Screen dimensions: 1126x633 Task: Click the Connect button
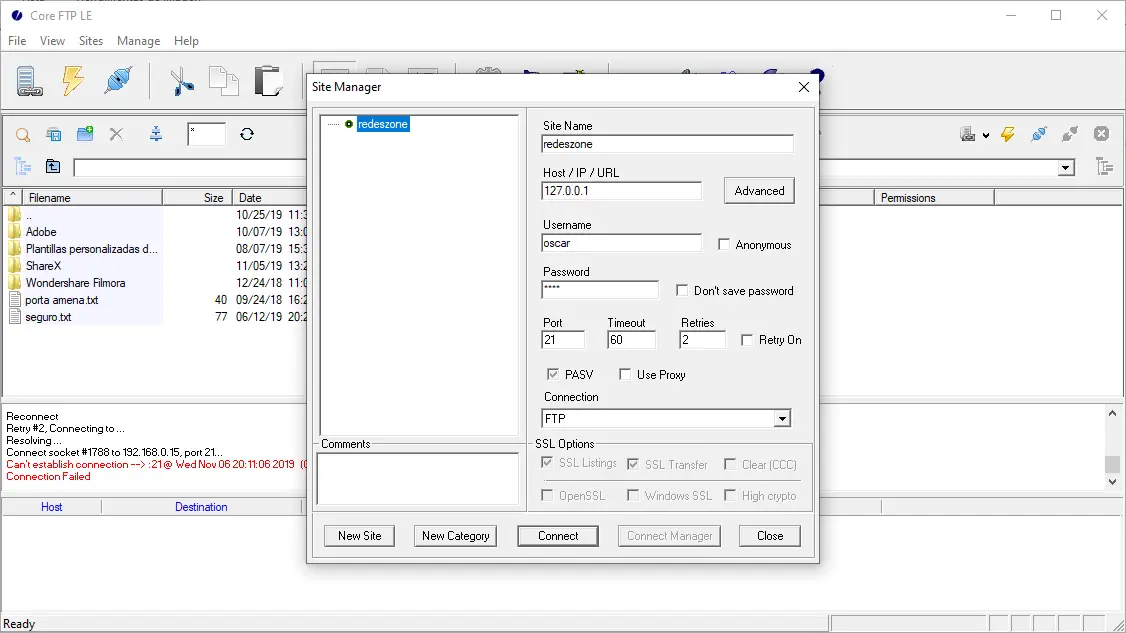(x=558, y=536)
